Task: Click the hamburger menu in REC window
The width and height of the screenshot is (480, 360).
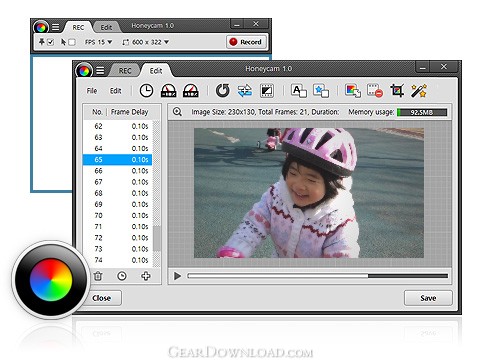Action: point(55,27)
